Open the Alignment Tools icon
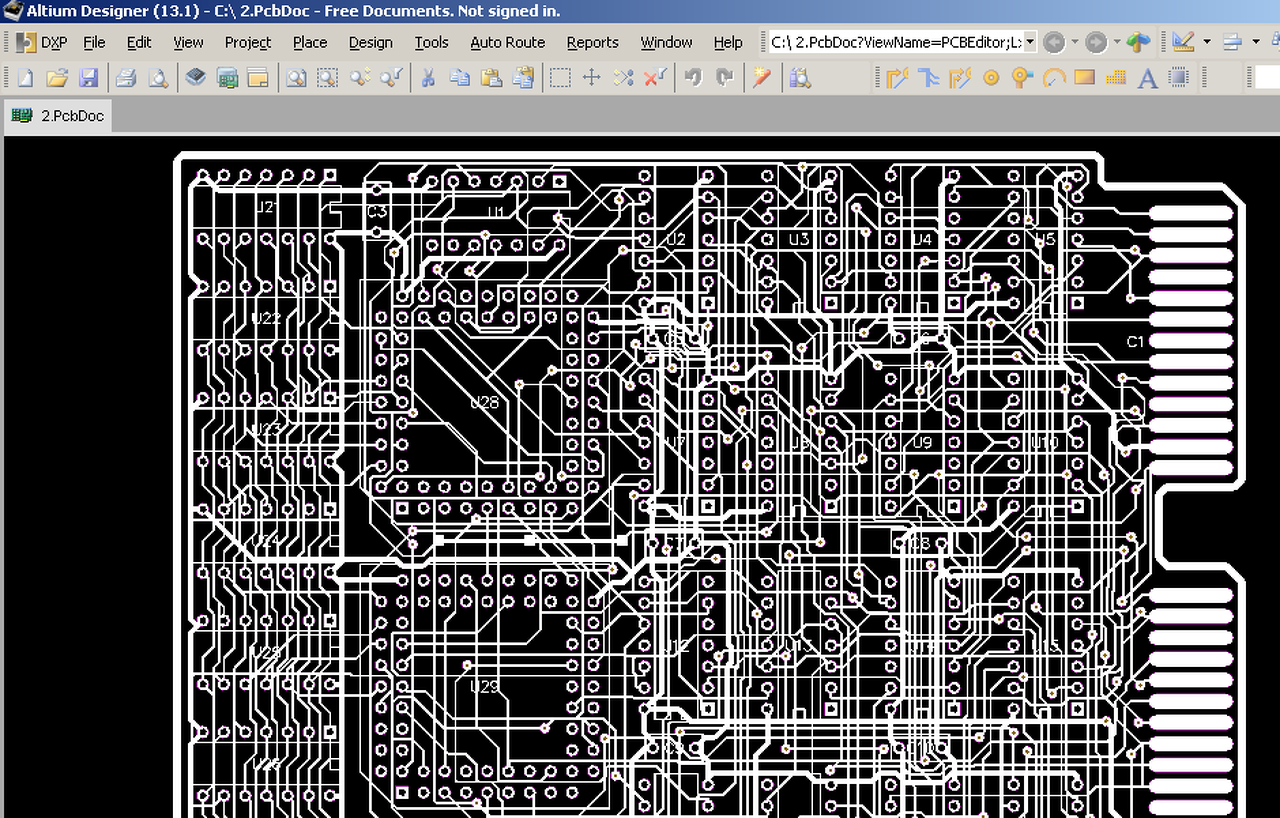This screenshot has height=818, width=1280. coord(1232,42)
